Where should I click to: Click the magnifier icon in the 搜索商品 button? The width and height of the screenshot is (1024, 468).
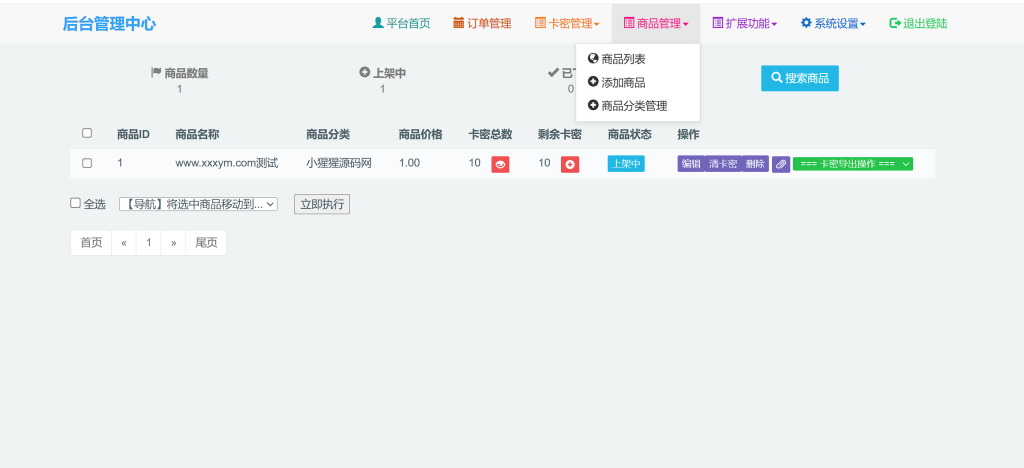[x=777, y=78]
